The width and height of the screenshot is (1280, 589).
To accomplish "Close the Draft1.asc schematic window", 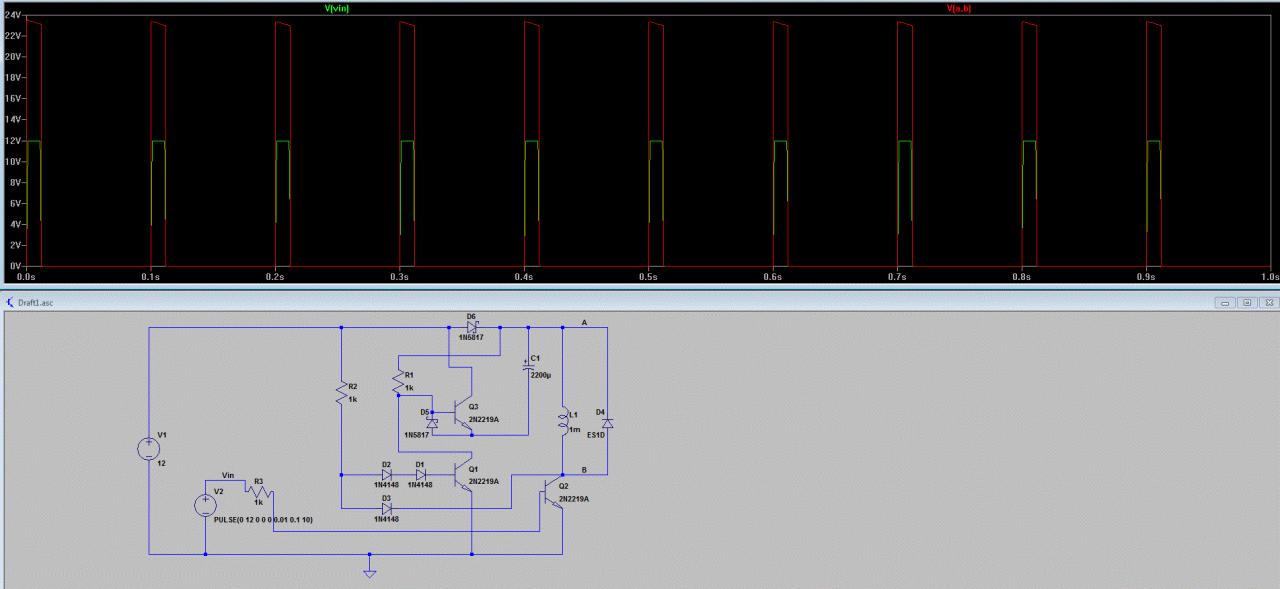I will point(1269,301).
